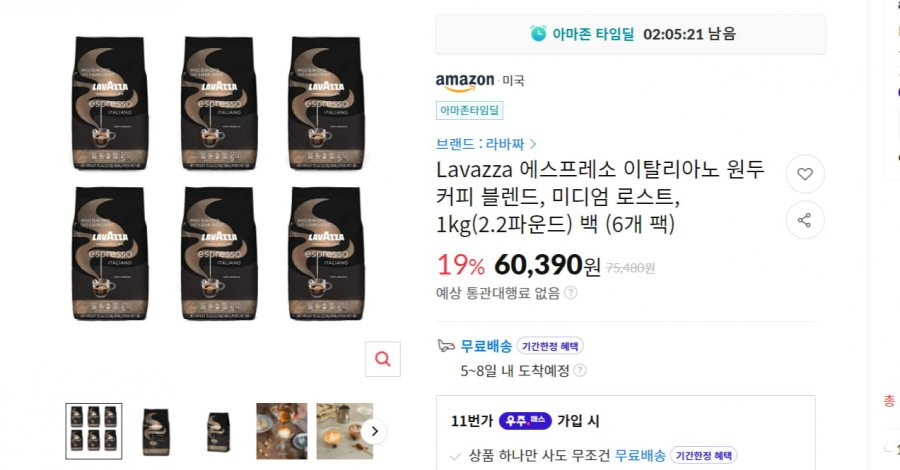Click the airplane icon next to 무료배송
Image resolution: width=900 pixels, height=470 pixels.
tap(446, 346)
